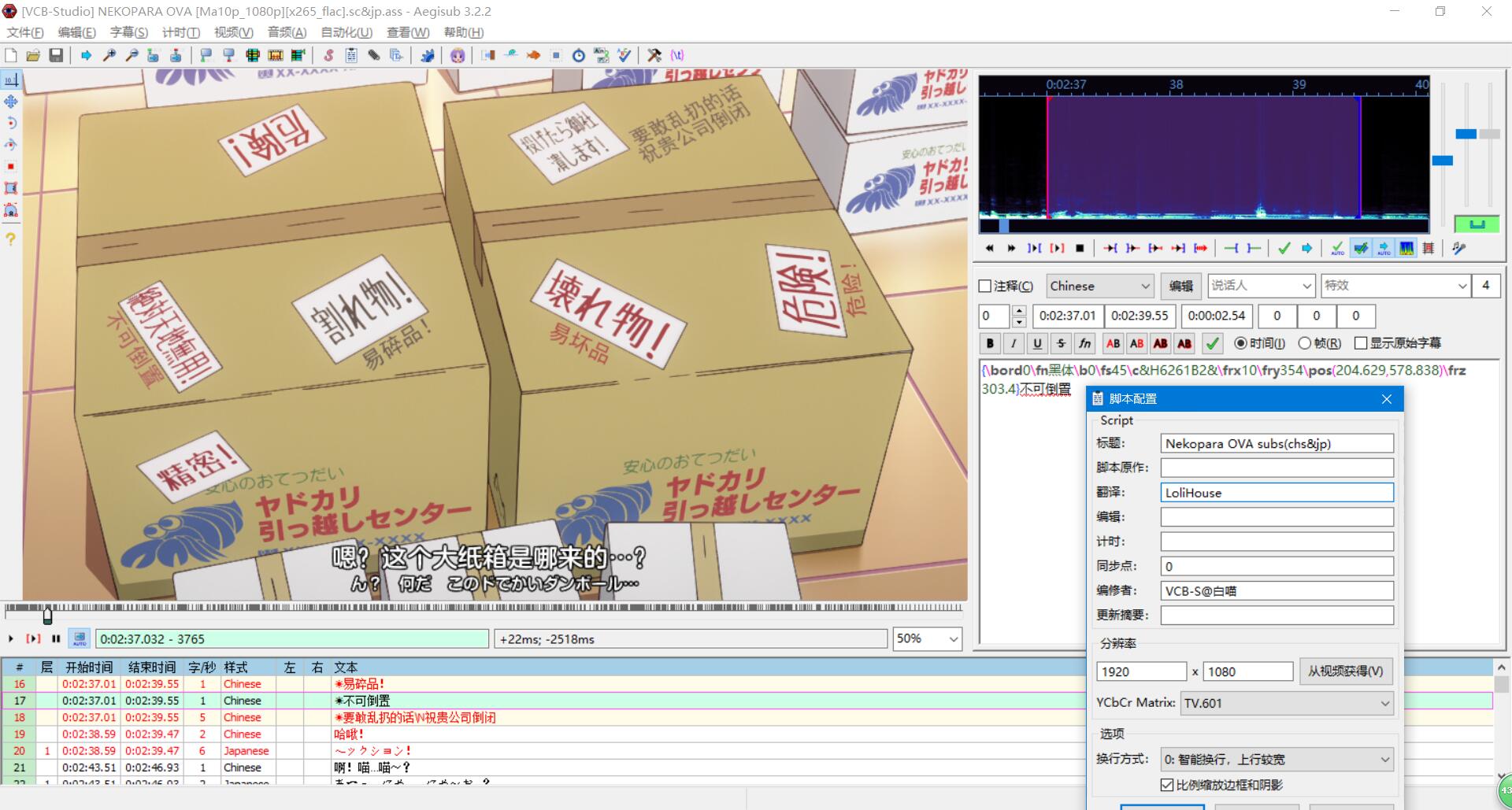Open the Spell Checker icon

click(x=624, y=55)
